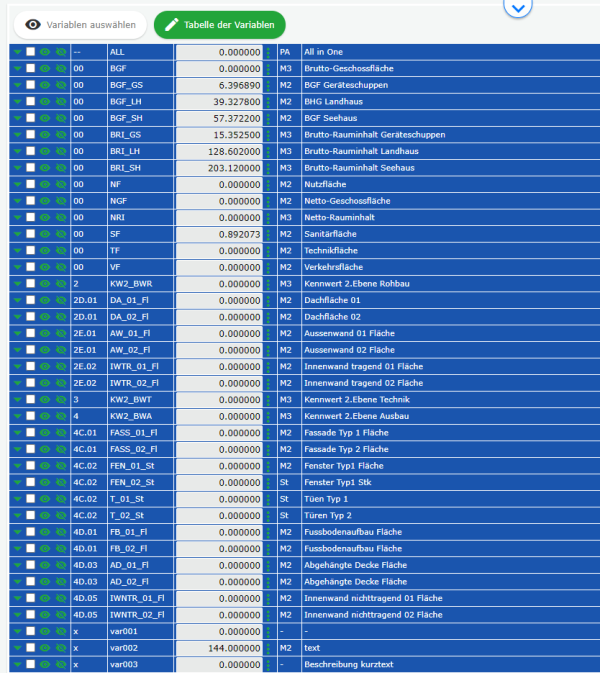Screen dimensions: 600x673
Task: Select the text 'Brutto-Rauminhalt Seehaus'
Action: tap(359, 168)
